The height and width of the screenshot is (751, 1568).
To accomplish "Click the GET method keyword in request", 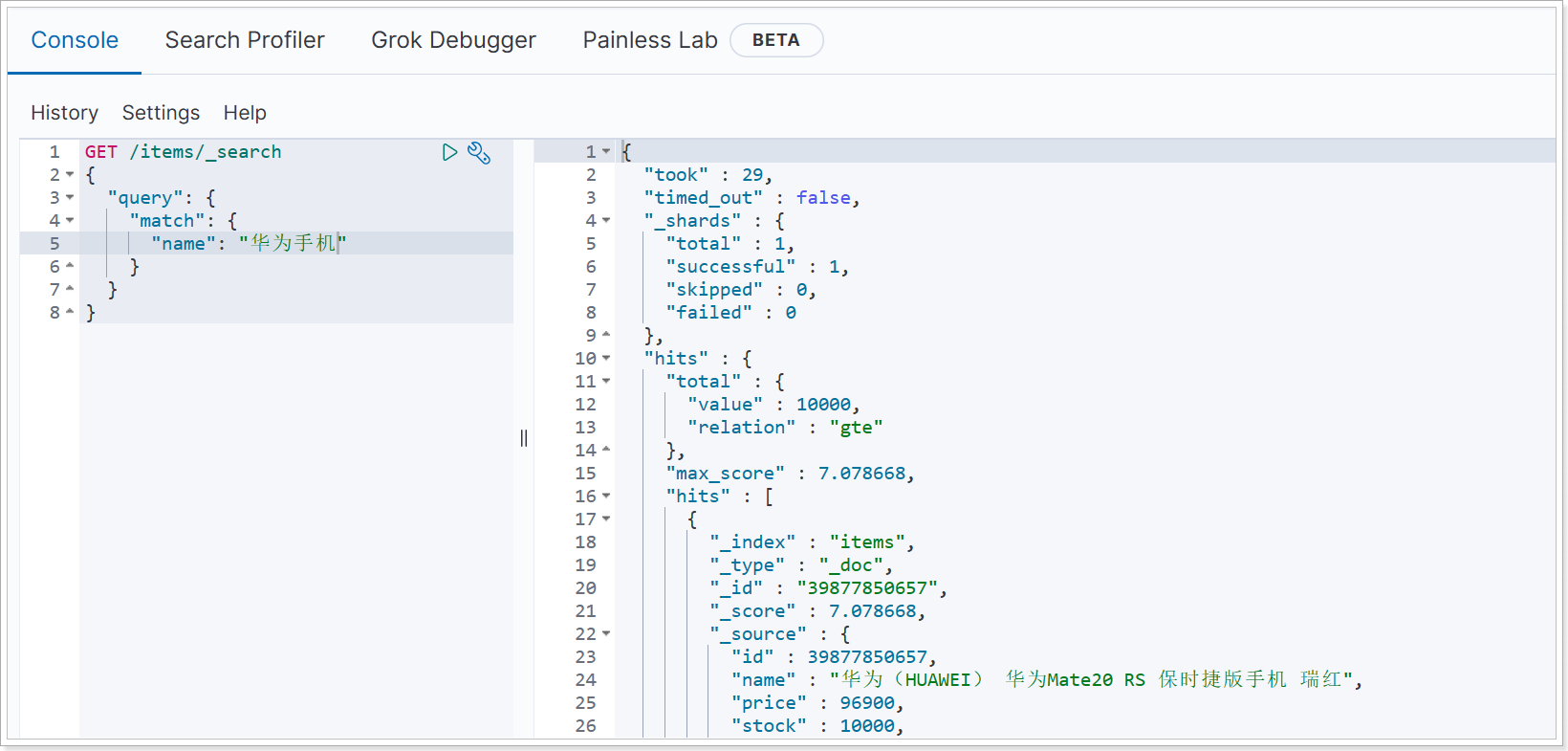I will pos(101,152).
